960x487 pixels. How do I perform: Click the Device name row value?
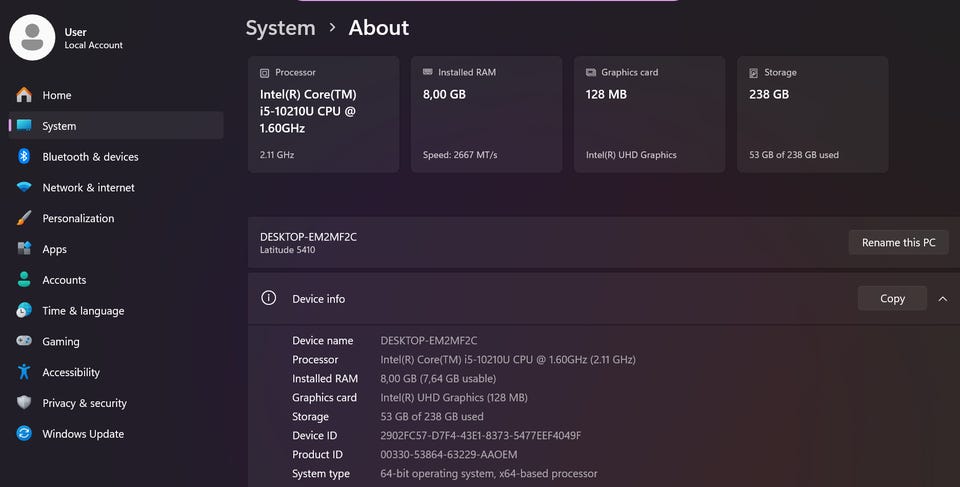point(429,341)
